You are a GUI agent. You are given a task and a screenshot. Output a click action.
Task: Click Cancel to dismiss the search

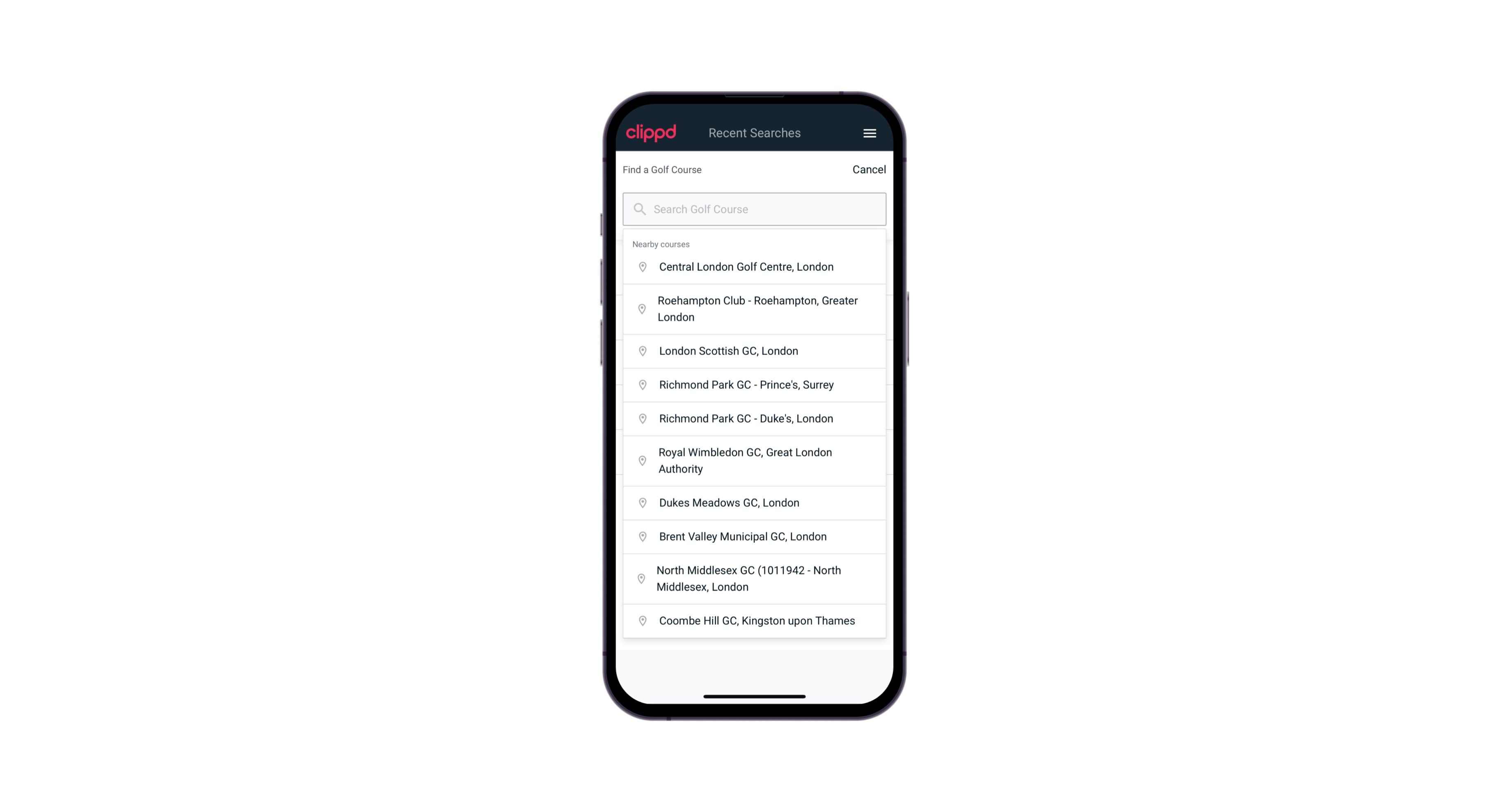click(x=867, y=168)
